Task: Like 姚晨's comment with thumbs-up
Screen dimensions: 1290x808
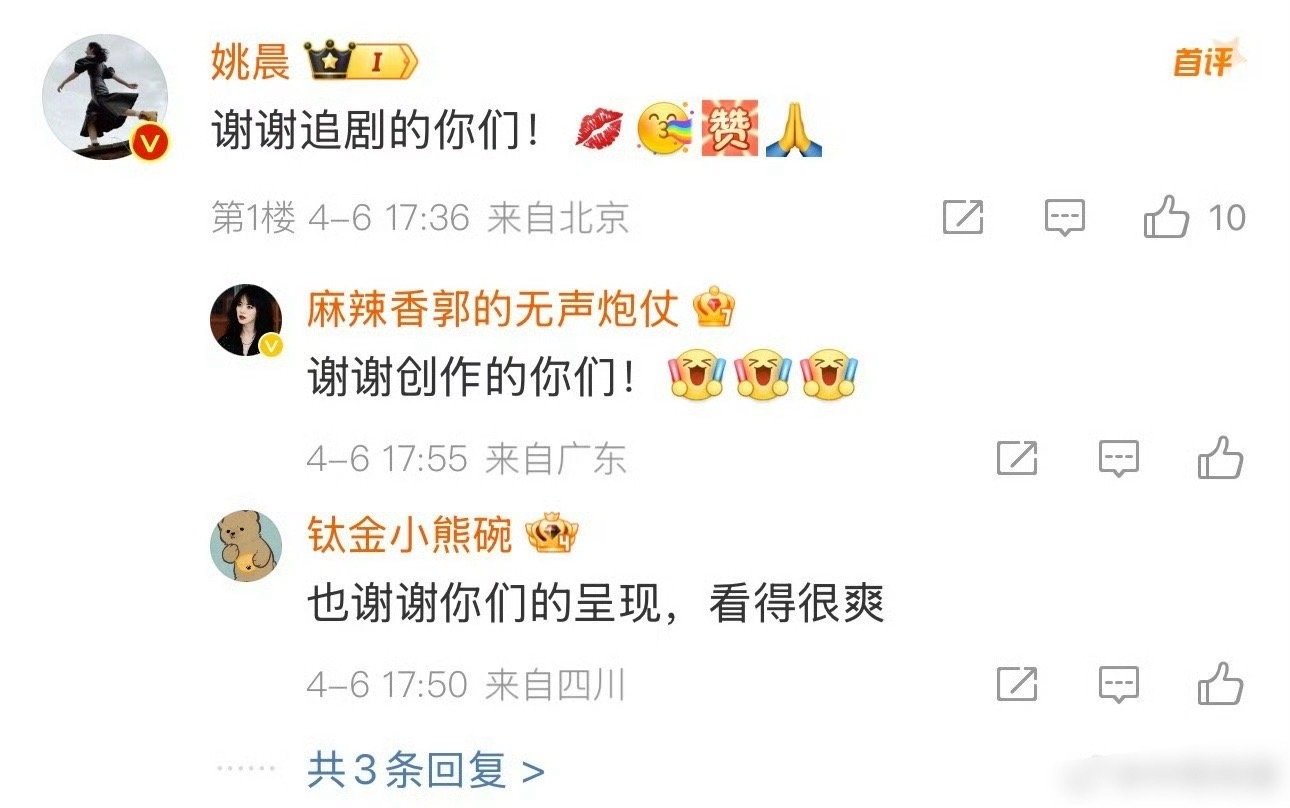Action: 1167,216
